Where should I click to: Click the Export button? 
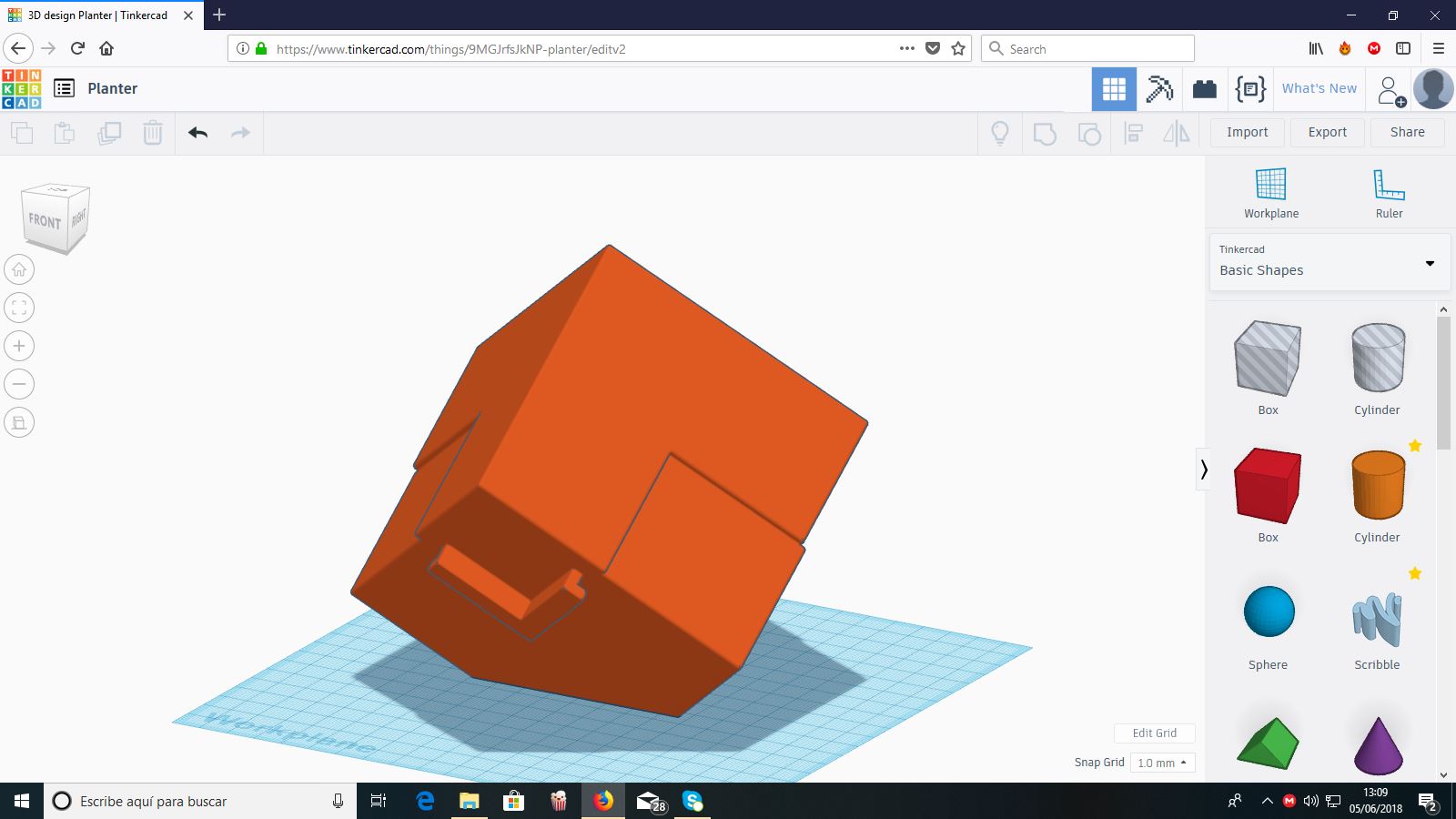(x=1327, y=133)
